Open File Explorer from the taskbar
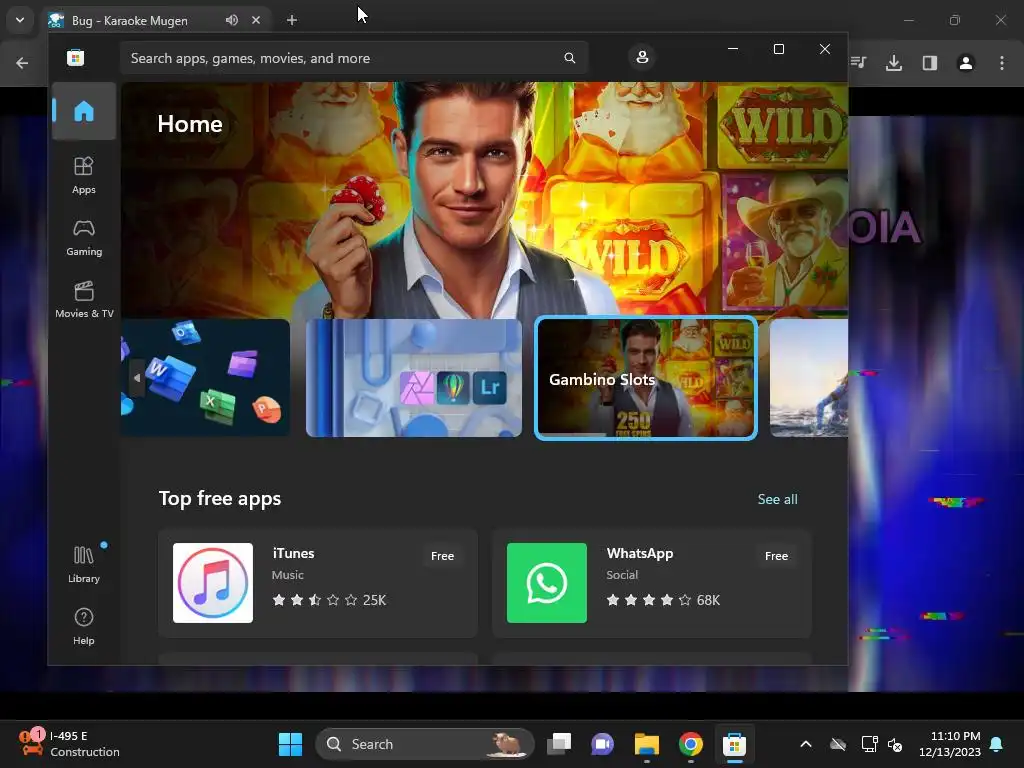The image size is (1024, 768). [647, 744]
